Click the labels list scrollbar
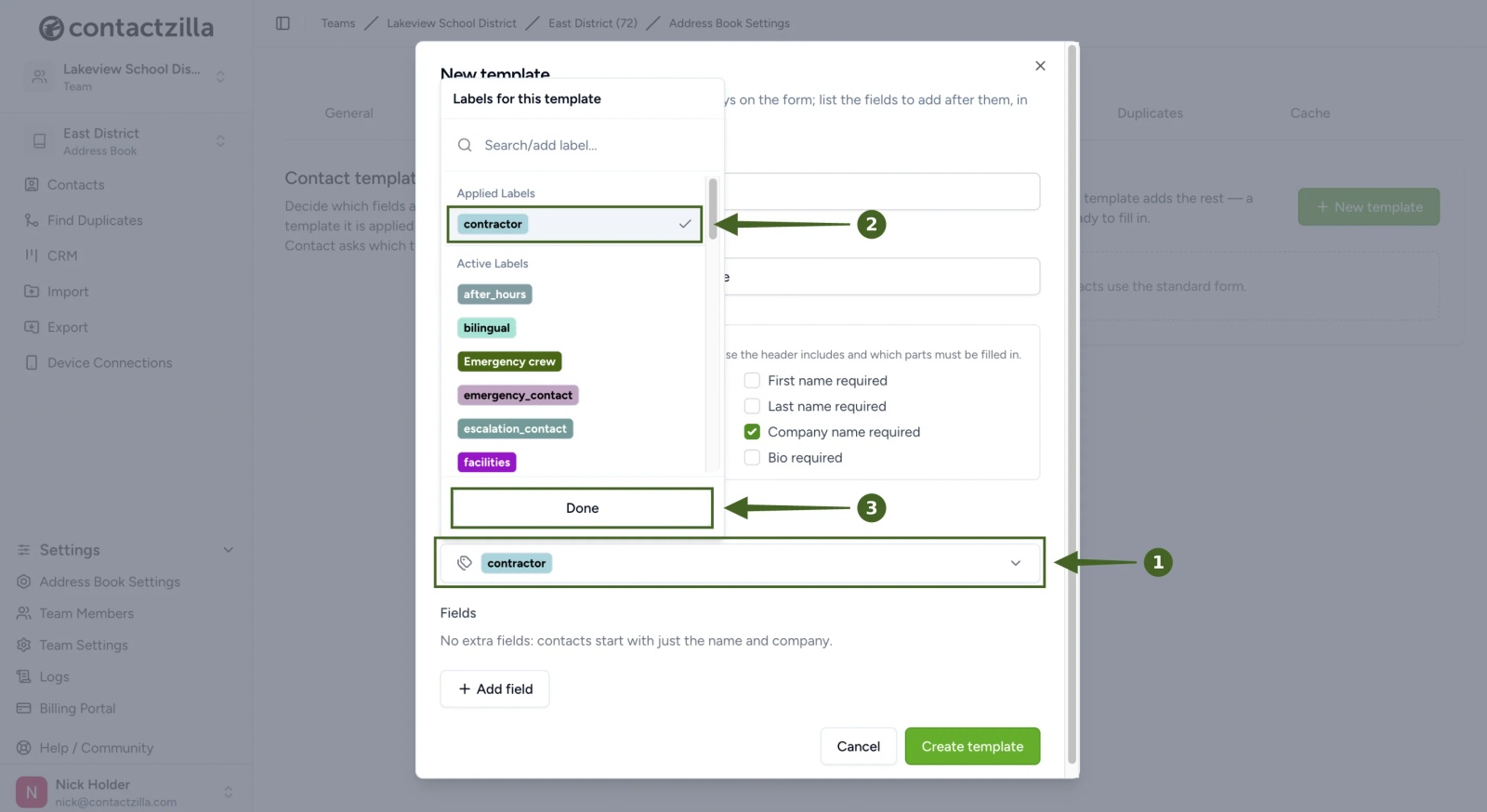The width and height of the screenshot is (1487, 812). (x=713, y=208)
